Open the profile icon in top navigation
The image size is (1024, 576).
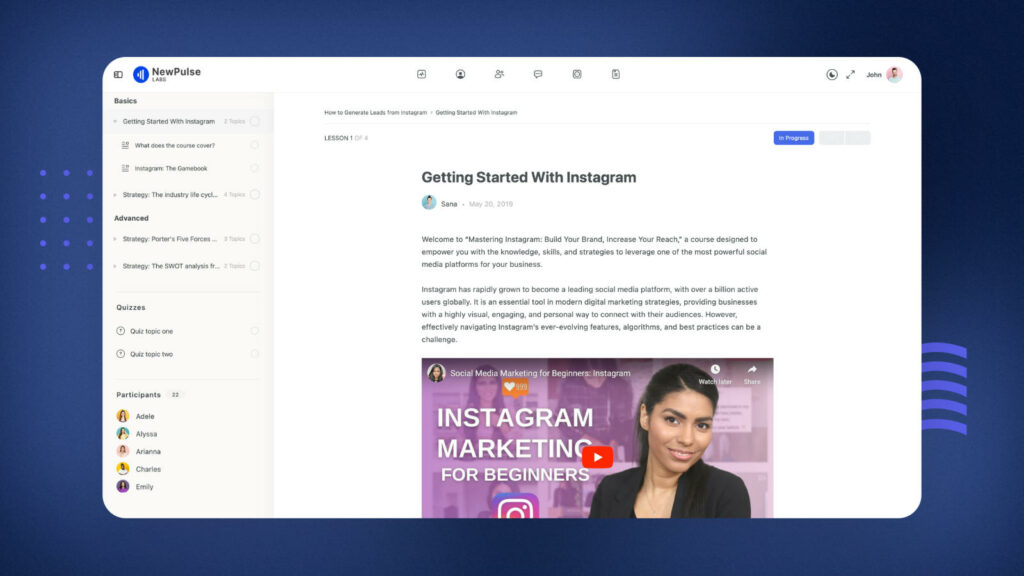tap(461, 74)
